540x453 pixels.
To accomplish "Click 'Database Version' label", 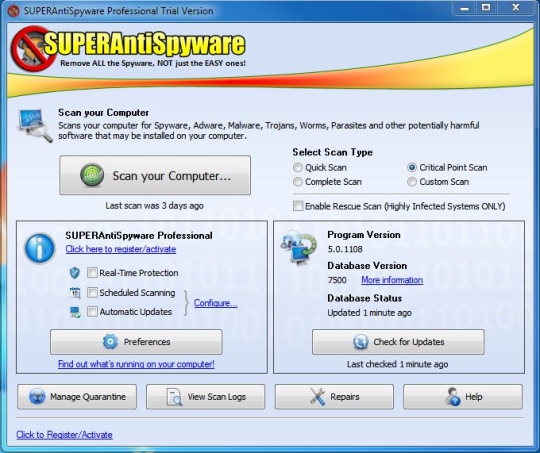I will point(367,266).
